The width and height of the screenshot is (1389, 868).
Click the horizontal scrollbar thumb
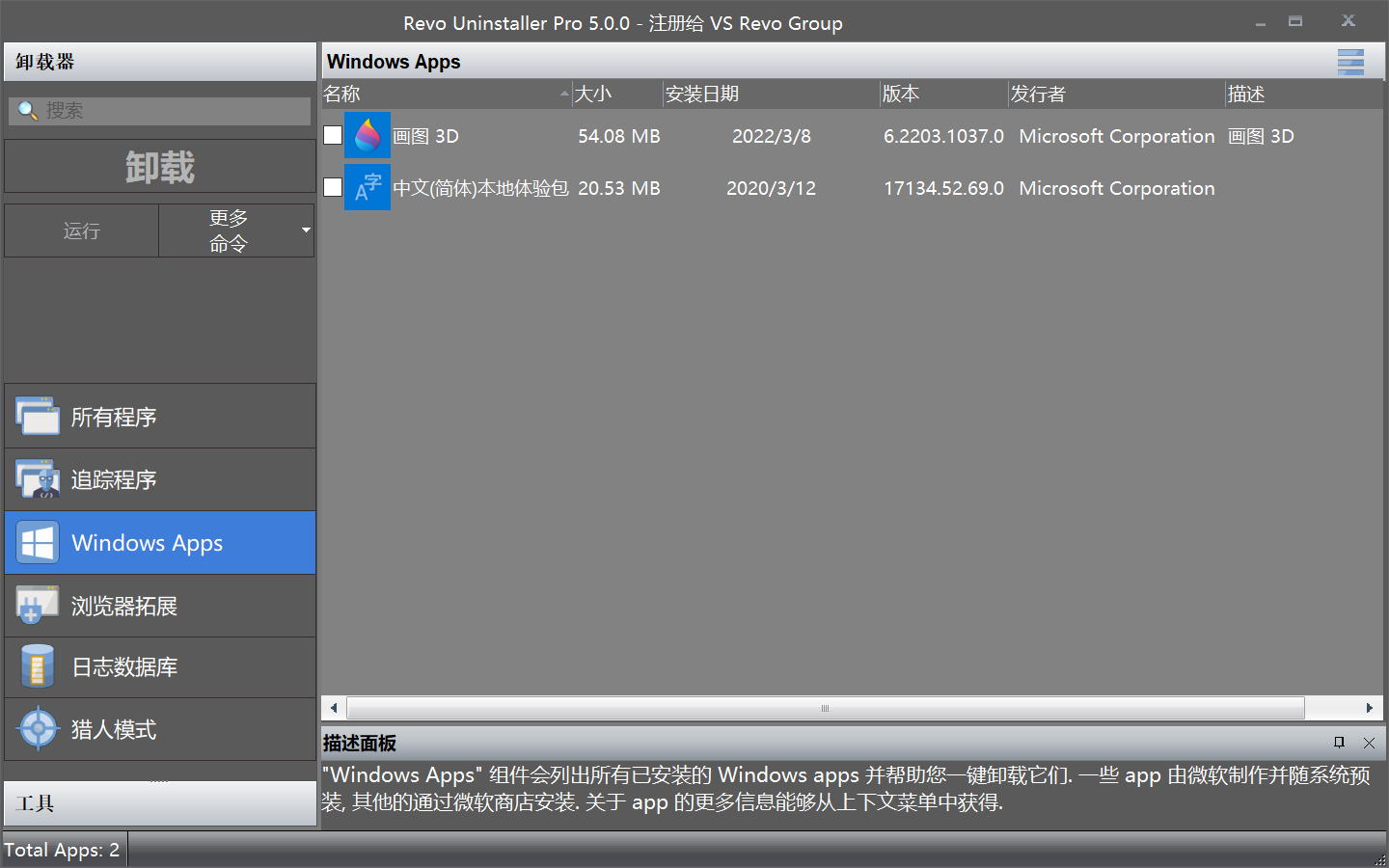point(825,708)
